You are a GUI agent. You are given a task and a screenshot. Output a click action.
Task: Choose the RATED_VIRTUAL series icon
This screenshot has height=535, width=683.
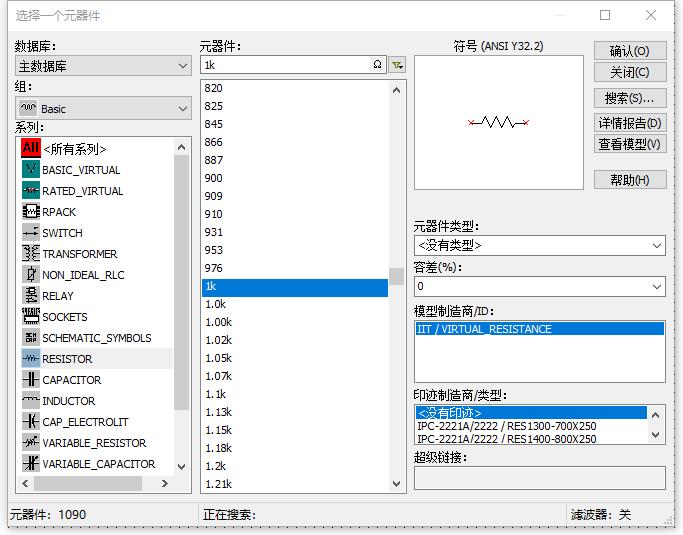tap(31, 190)
